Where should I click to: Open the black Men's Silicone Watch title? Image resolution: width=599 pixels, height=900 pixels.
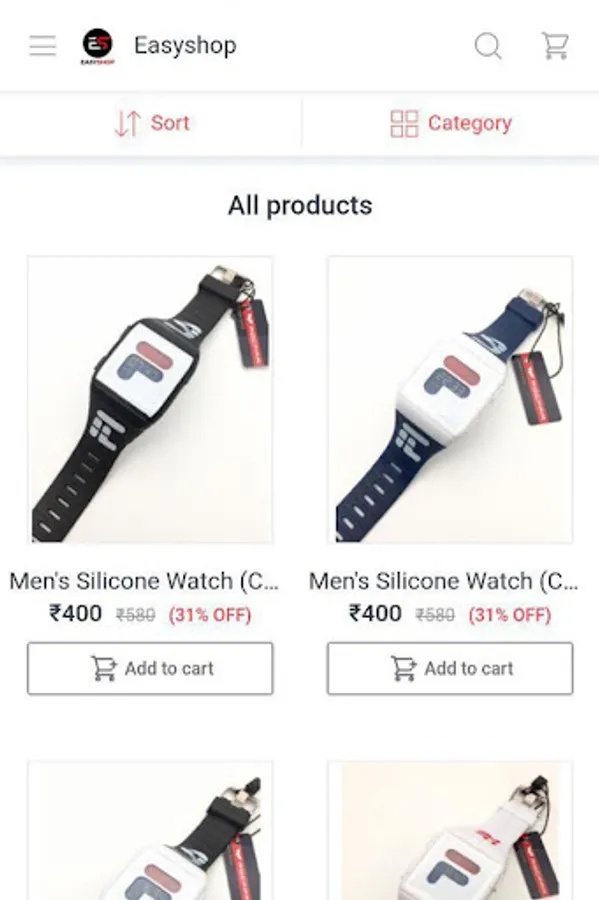(144, 581)
